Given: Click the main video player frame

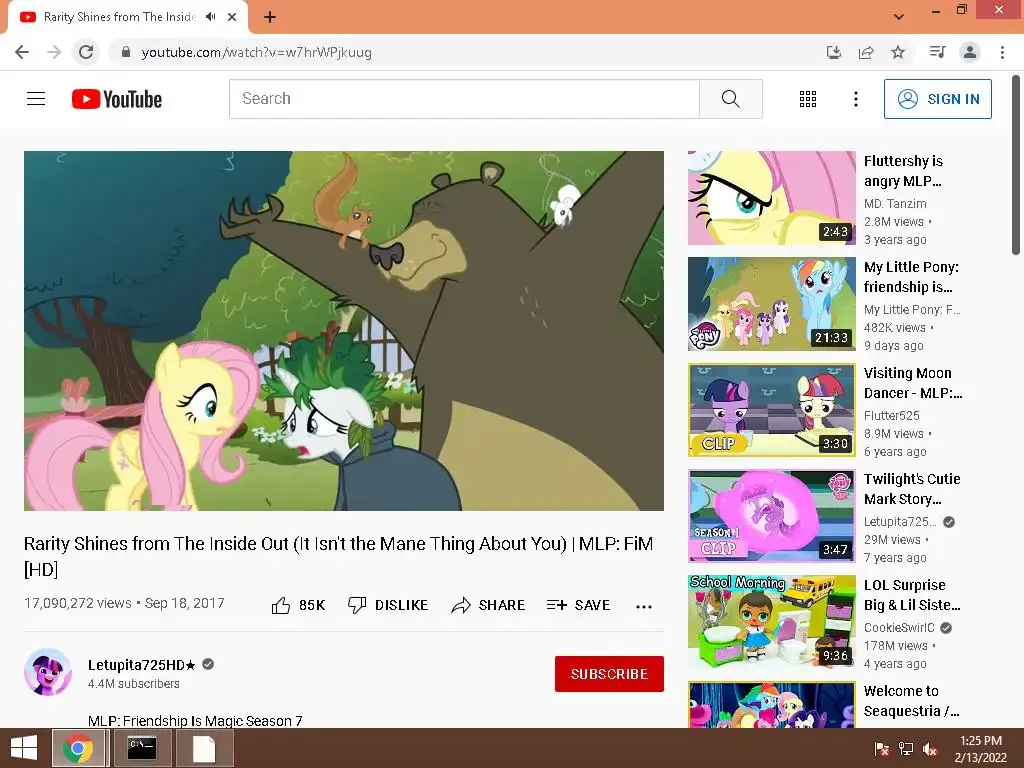Looking at the screenshot, I should (344, 330).
